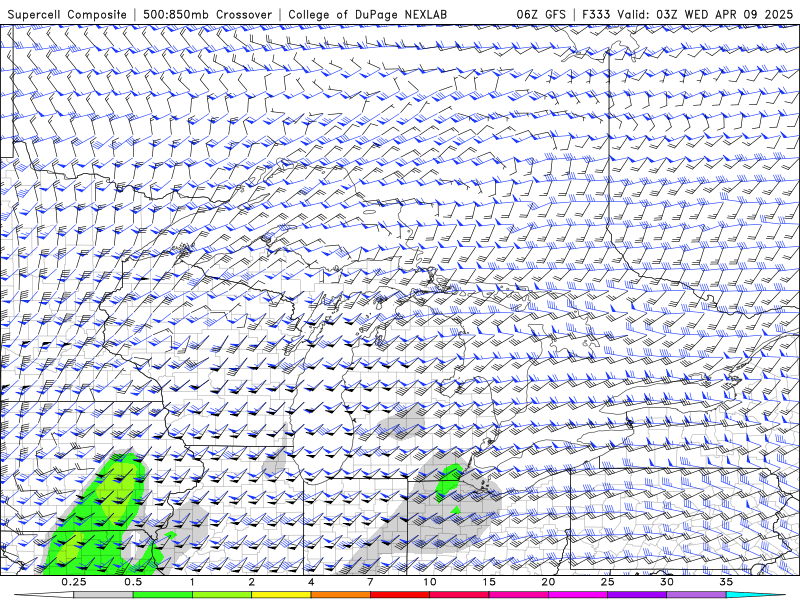
Task: Select the yellow 2–4 legend swatch
Action: tap(281, 595)
